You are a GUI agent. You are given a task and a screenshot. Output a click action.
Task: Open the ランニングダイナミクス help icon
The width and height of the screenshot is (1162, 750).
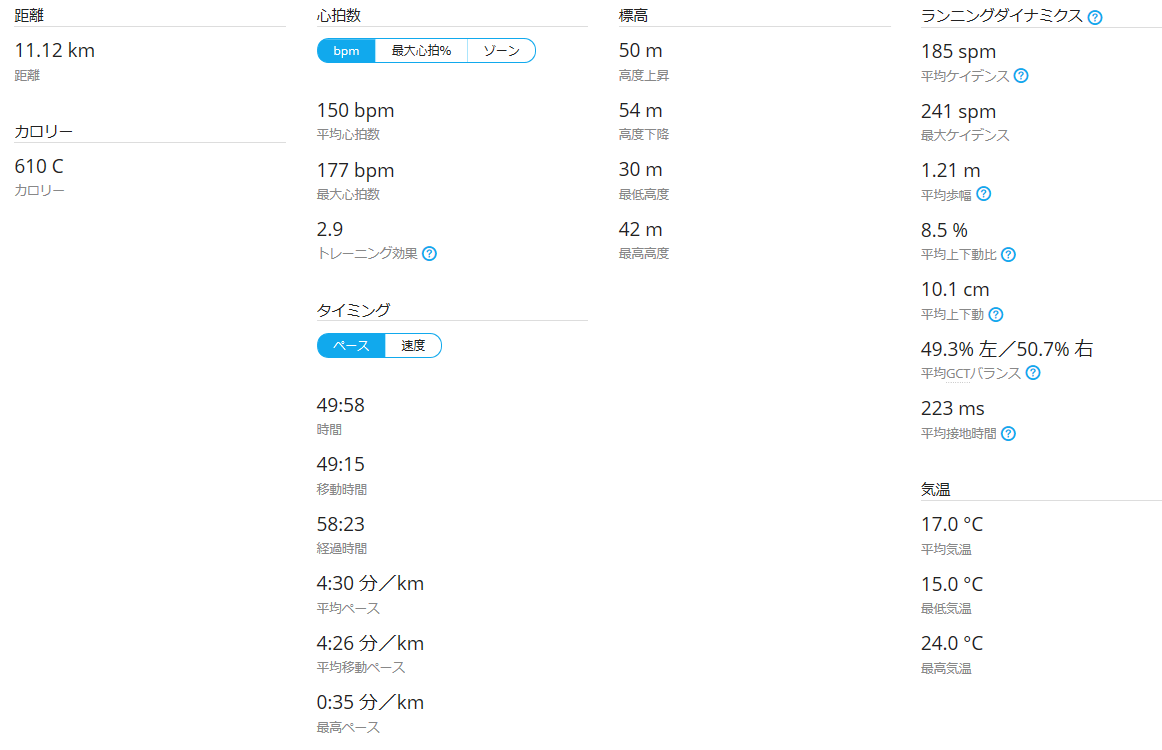click(1094, 17)
